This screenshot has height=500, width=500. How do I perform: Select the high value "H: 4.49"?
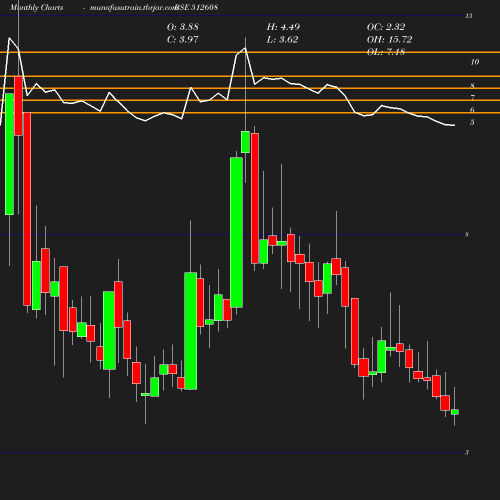pyautogui.click(x=283, y=27)
